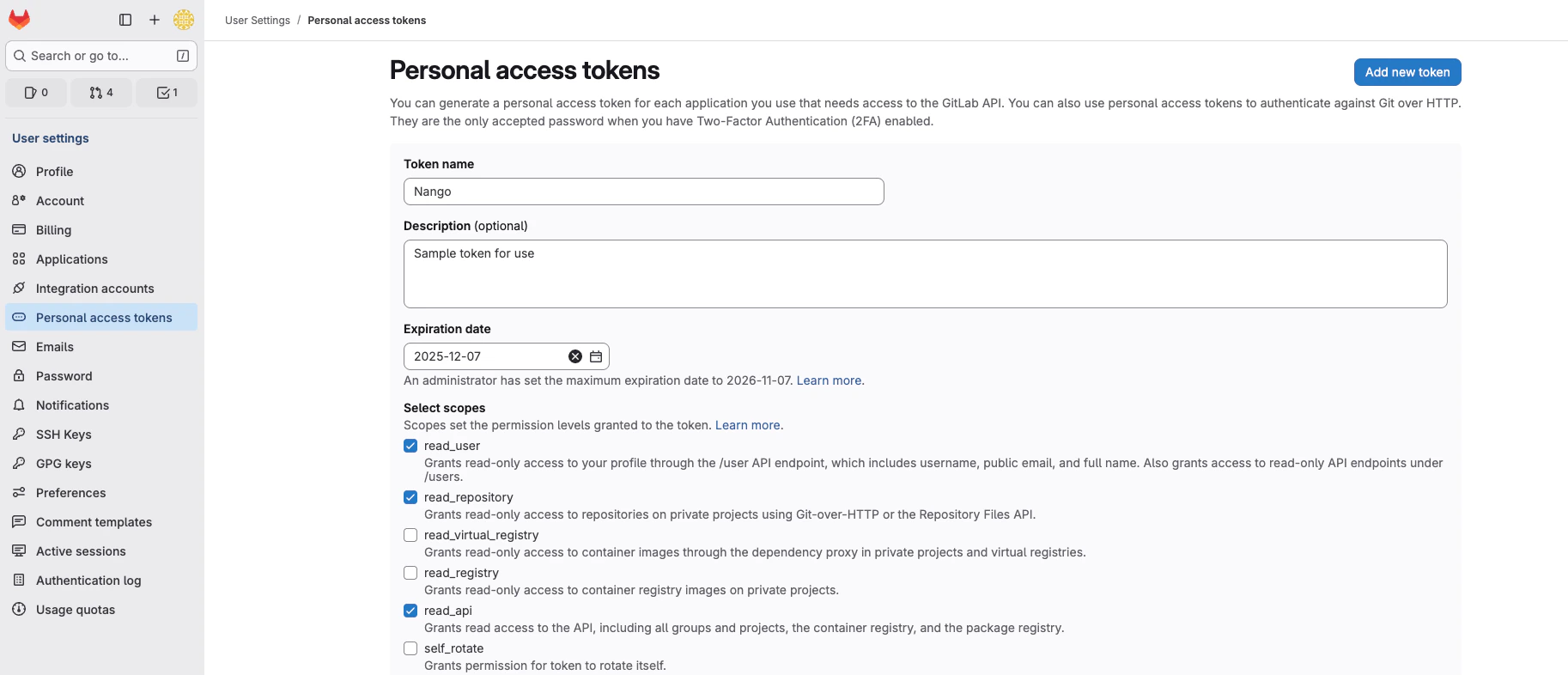1568x675 pixels.
Task: Click the plus create new icon
Action: 155,20
